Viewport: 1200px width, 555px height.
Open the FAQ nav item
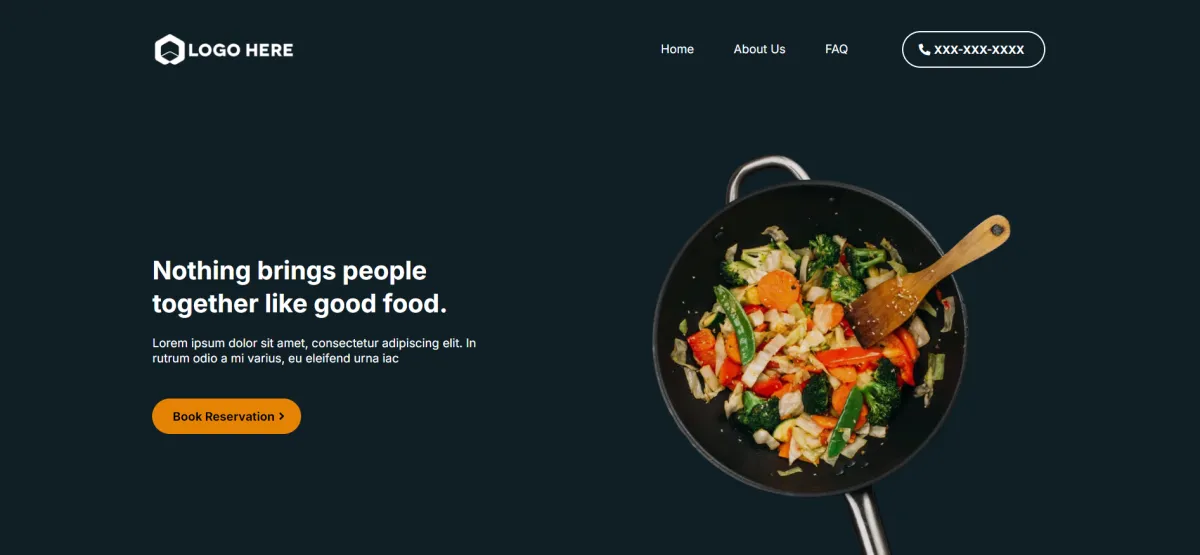[x=836, y=49]
